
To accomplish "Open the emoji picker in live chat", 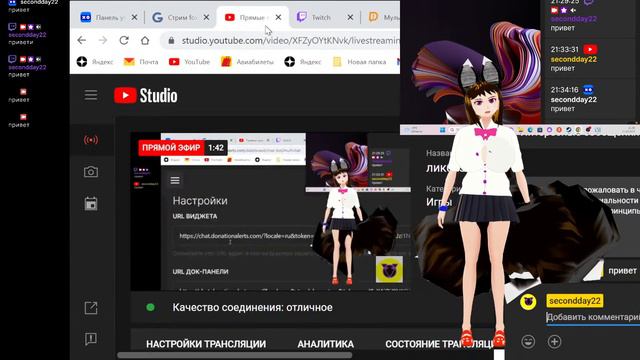I will click(x=528, y=341).
